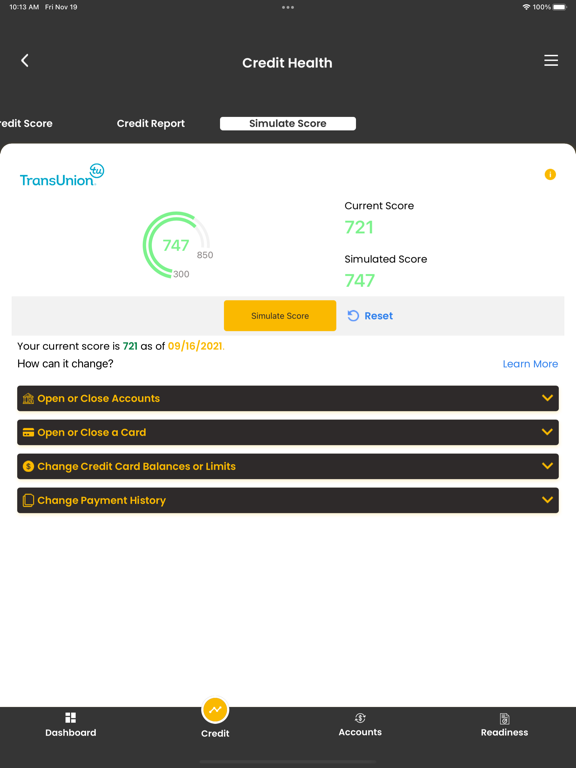Click the 300 minimum label on gauge
Viewport: 576px width, 768px height.
[181, 274]
